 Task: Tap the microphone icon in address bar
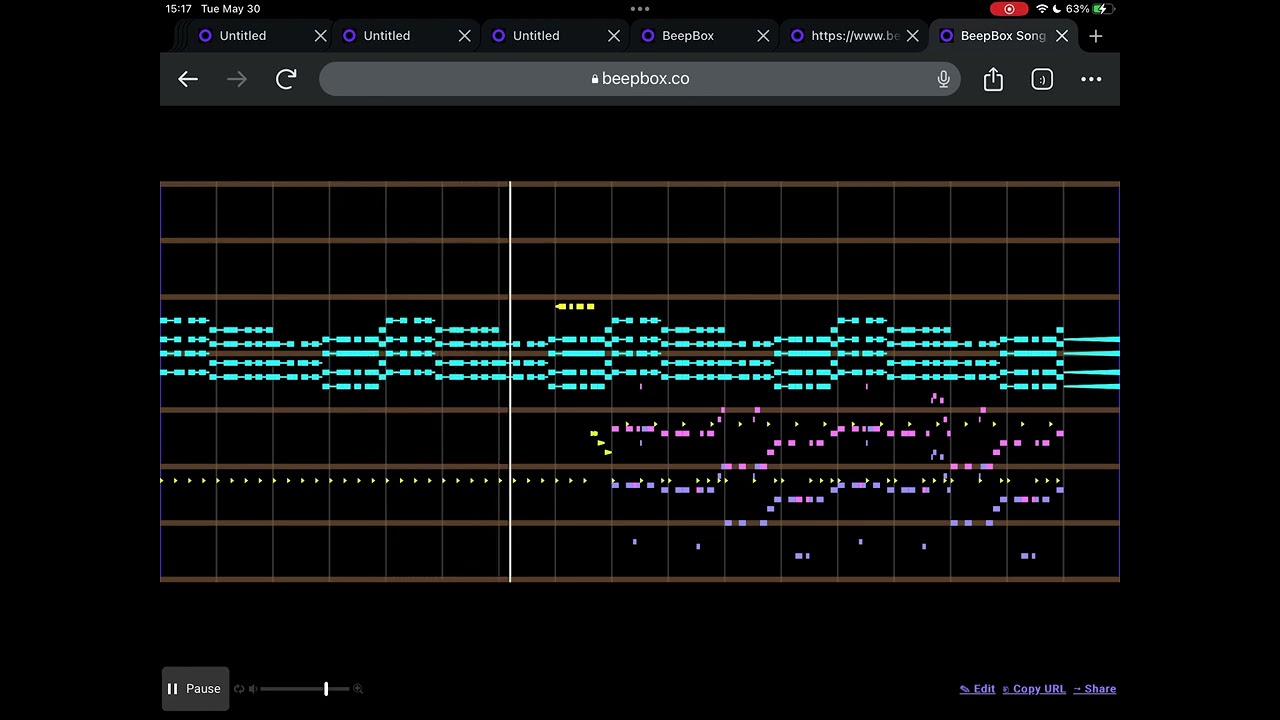click(943, 79)
